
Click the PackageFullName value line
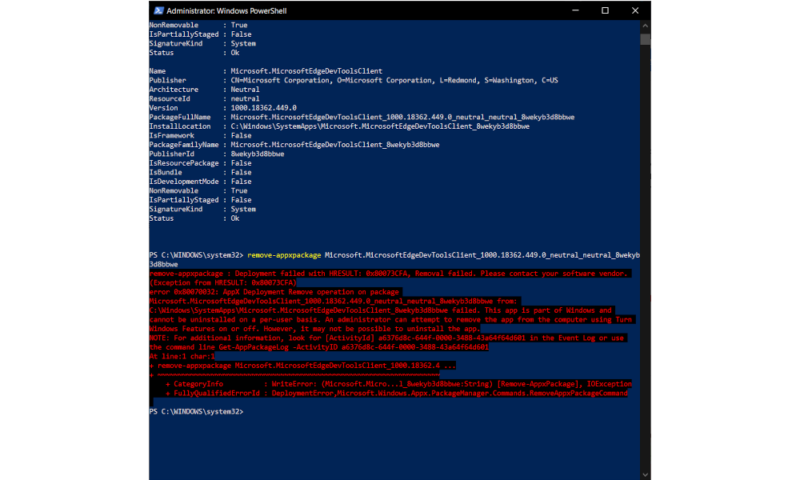click(402, 117)
